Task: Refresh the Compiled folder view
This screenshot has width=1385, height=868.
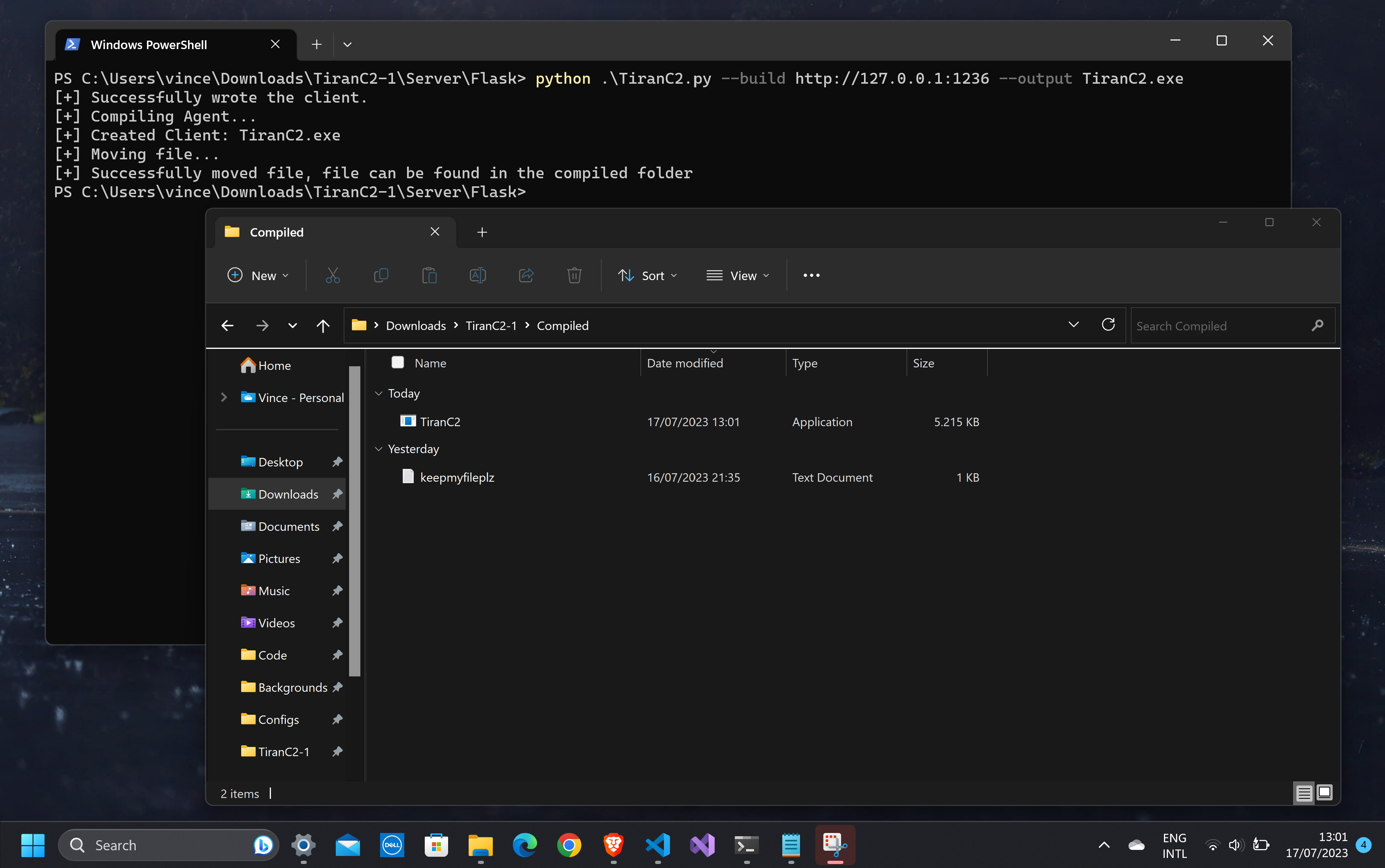Action: pyautogui.click(x=1108, y=325)
